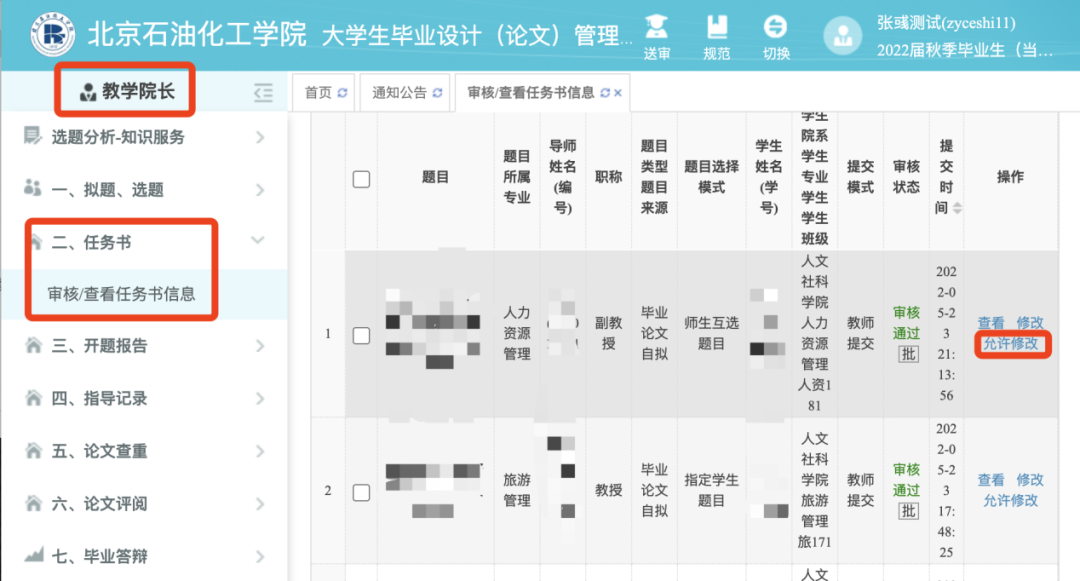Tick the select-all checkbox in table header
This screenshot has width=1080, height=581.
point(362,178)
